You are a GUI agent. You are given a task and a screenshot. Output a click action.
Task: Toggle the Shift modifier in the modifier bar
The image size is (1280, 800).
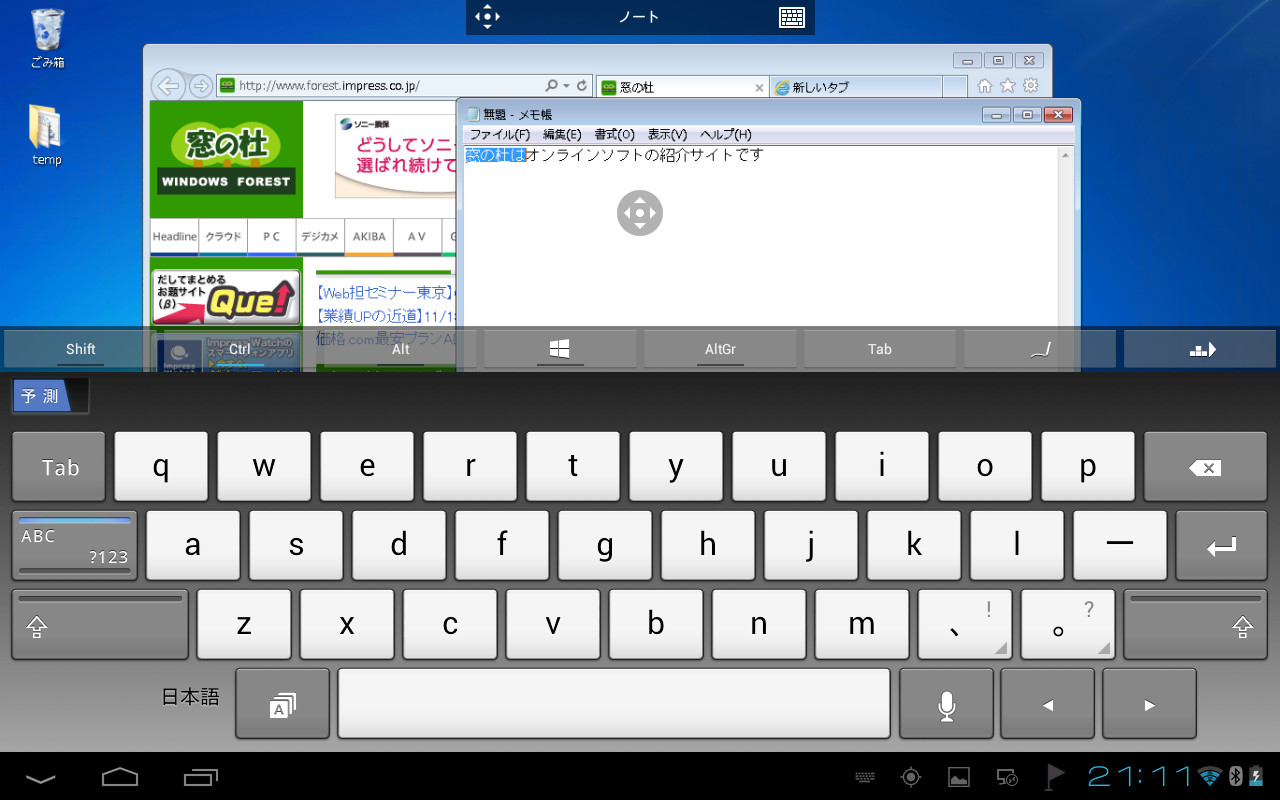click(81, 349)
